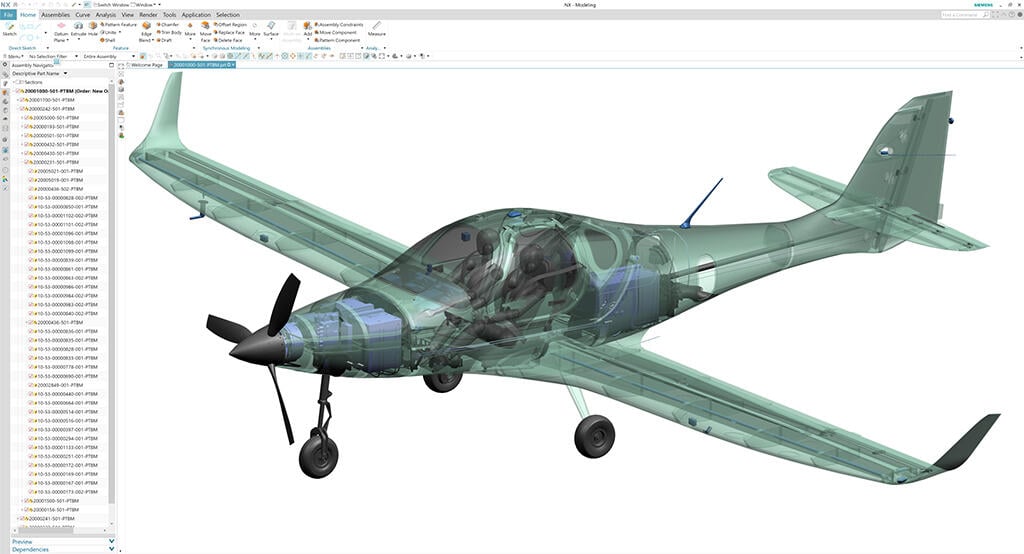Click the Find a Command search field

(x=972, y=15)
